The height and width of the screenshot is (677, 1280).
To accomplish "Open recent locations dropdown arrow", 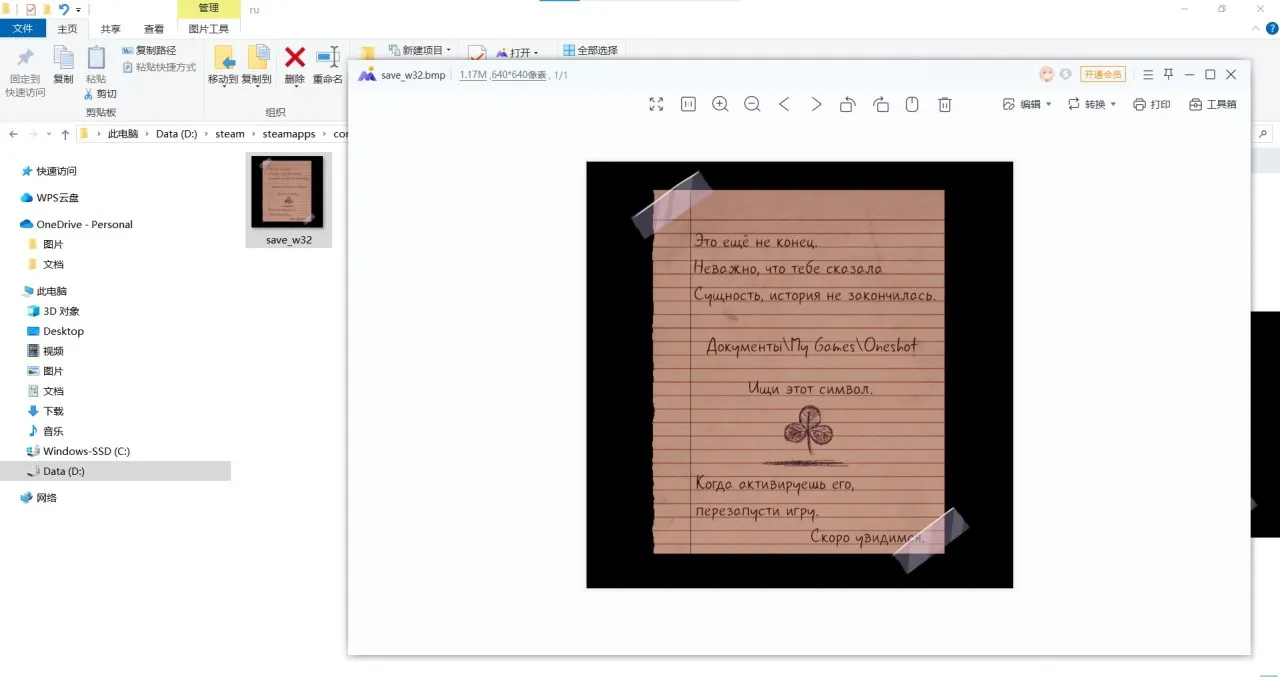I will point(49,134).
